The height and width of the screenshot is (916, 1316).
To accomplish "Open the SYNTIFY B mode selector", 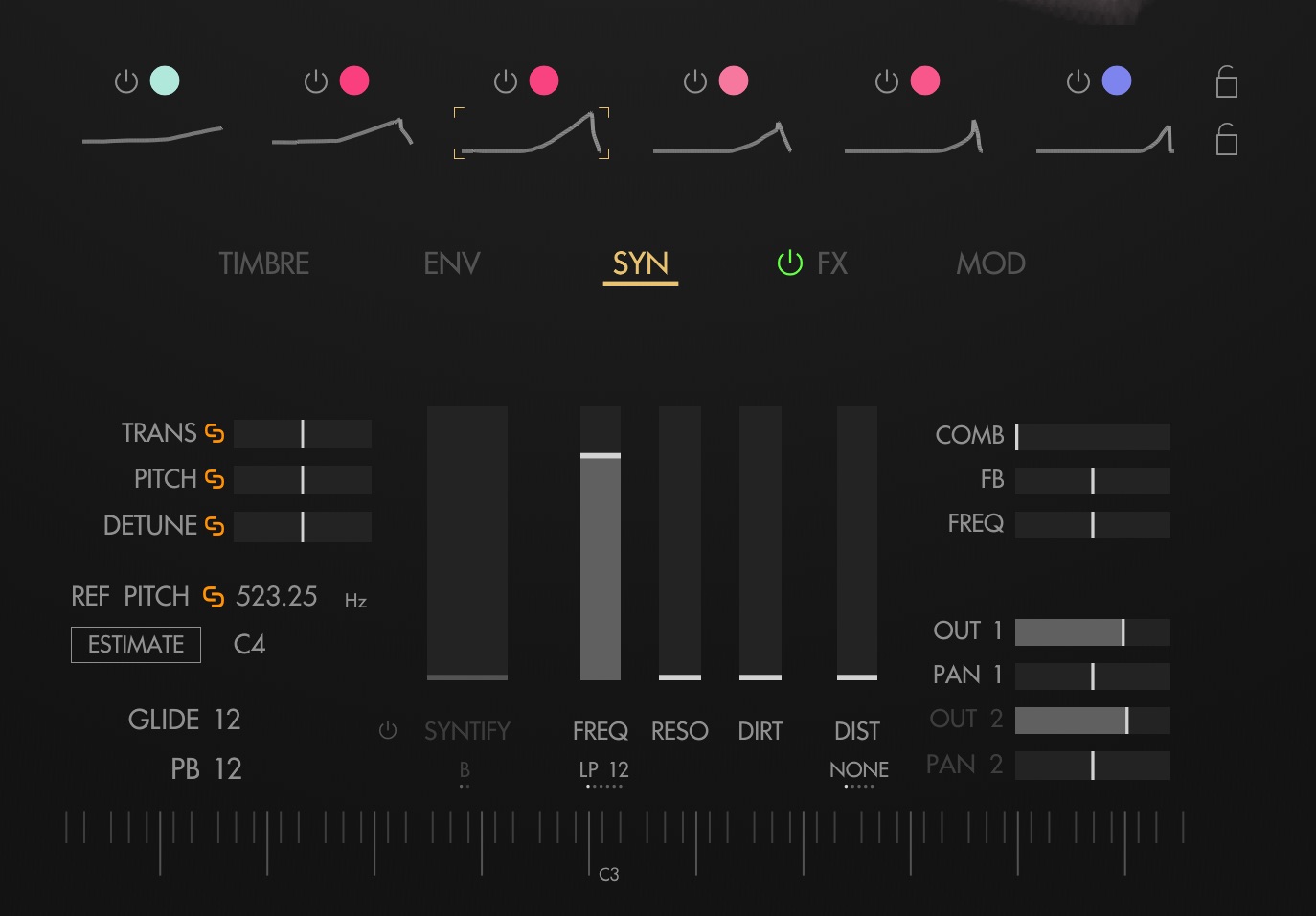I will [465, 770].
